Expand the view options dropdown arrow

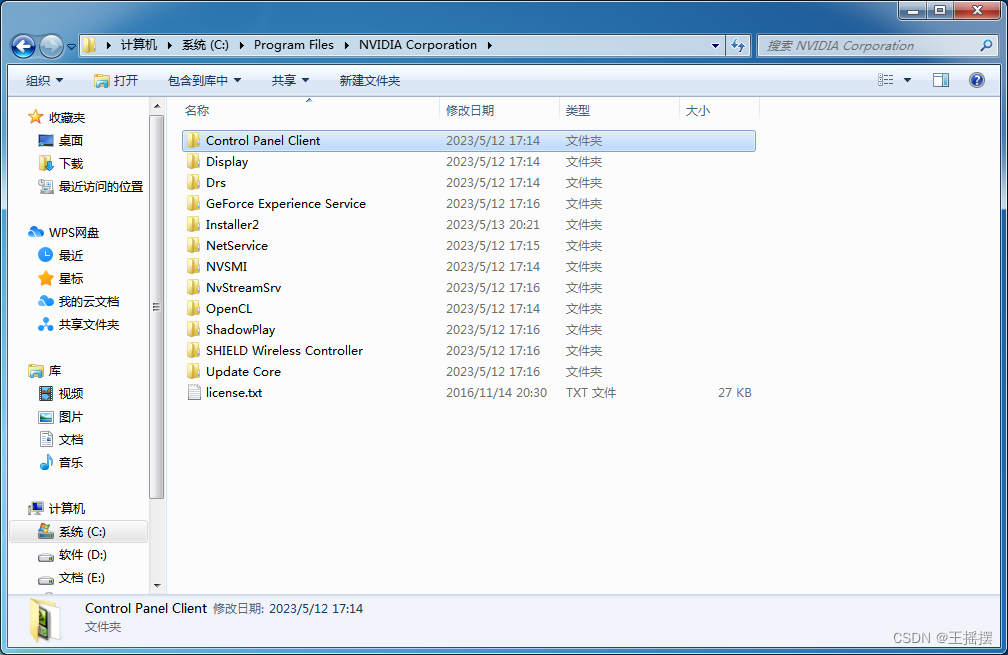pos(907,80)
